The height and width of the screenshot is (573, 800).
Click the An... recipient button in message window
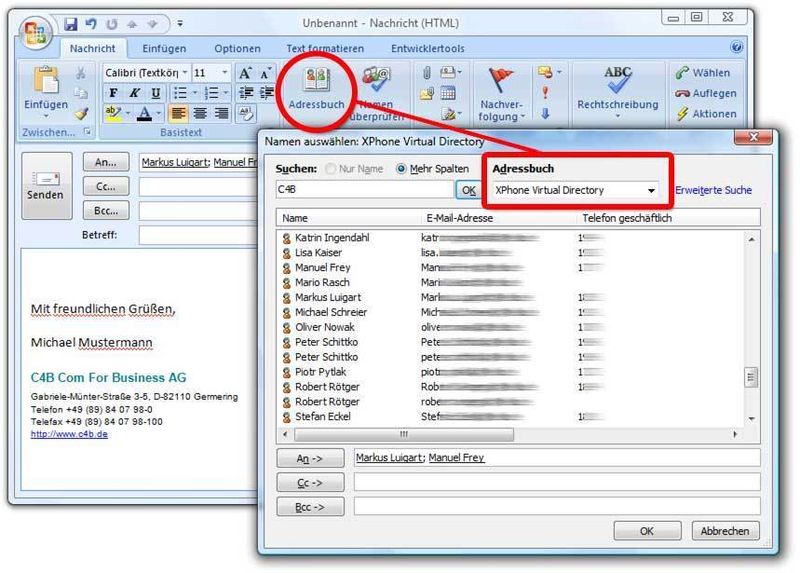[x=106, y=162]
